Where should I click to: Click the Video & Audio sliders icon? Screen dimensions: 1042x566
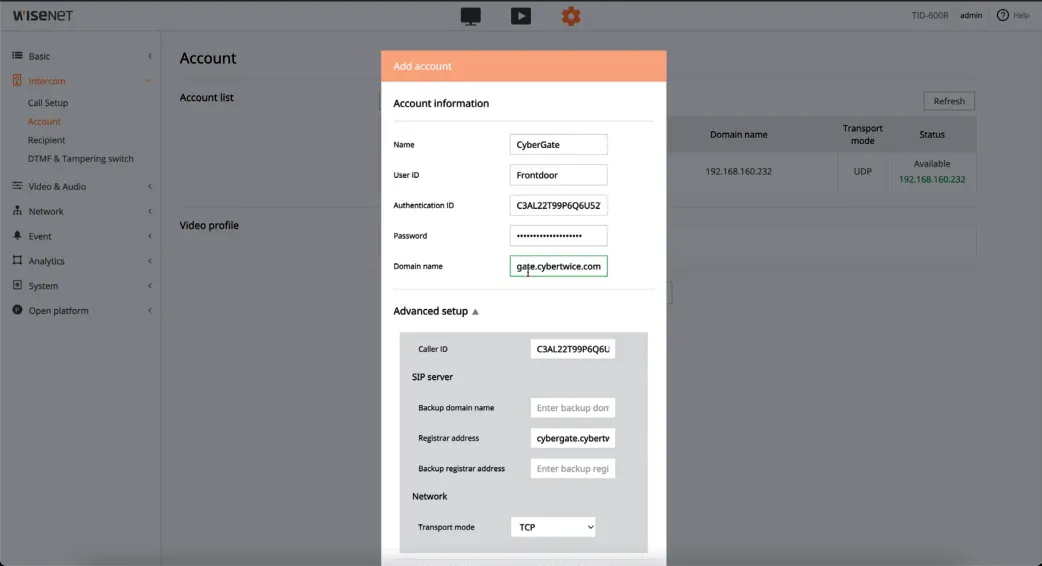pos(17,186)
